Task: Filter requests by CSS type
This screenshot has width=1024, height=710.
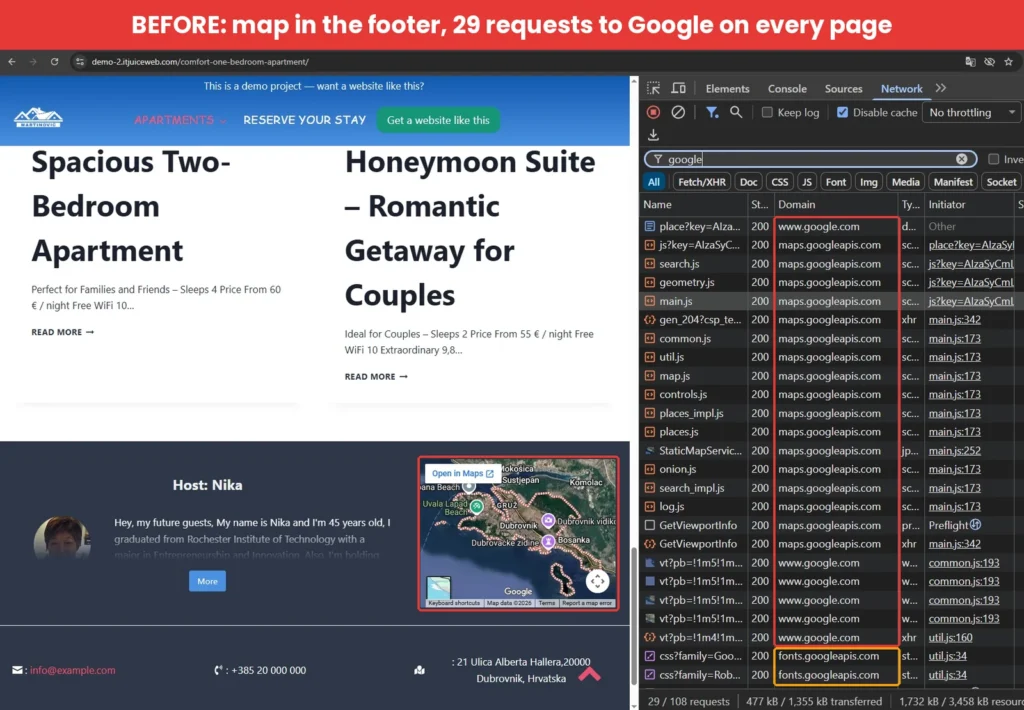Action: 780,182
